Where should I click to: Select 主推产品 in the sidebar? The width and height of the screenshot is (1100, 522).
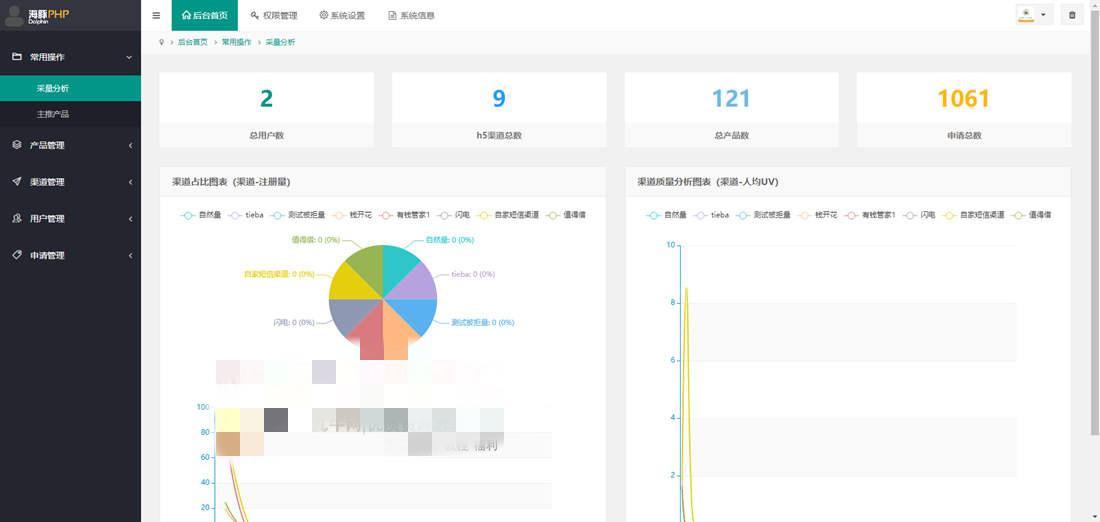[70, 114]
